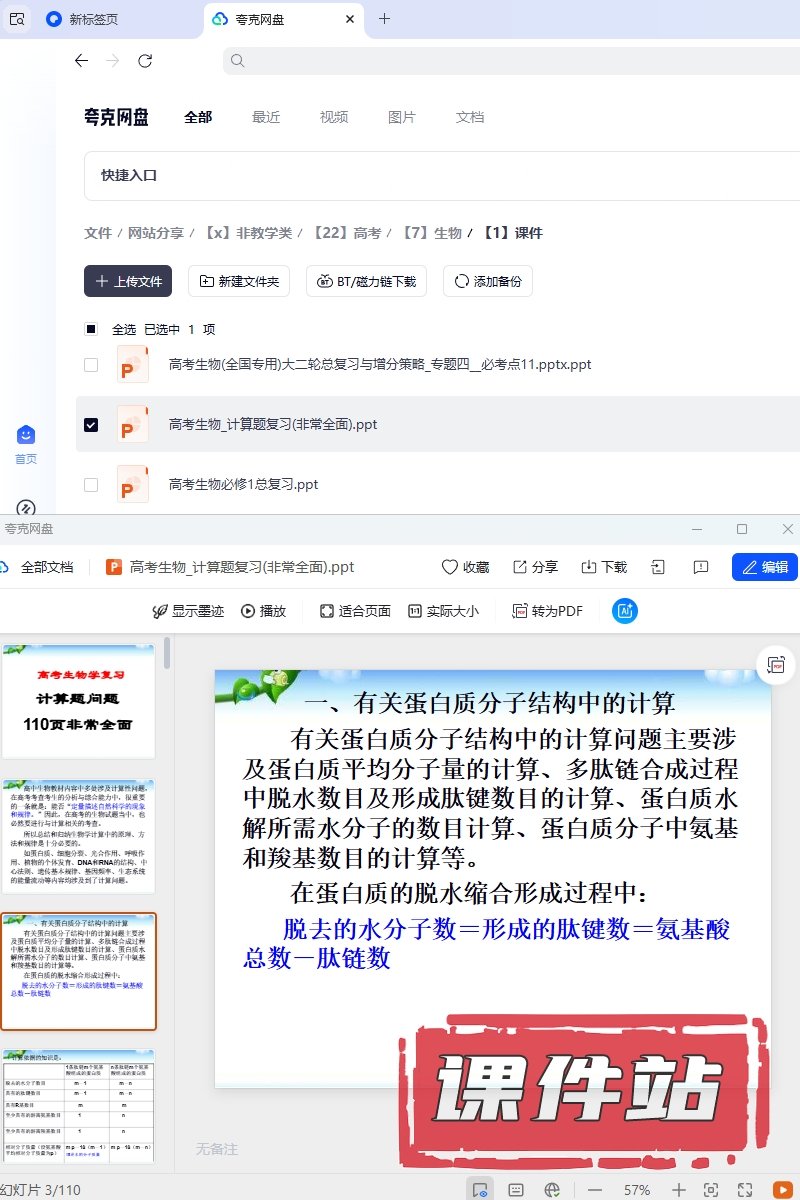
Task: Switch to the 文档 tab
Action: (470, 117)
